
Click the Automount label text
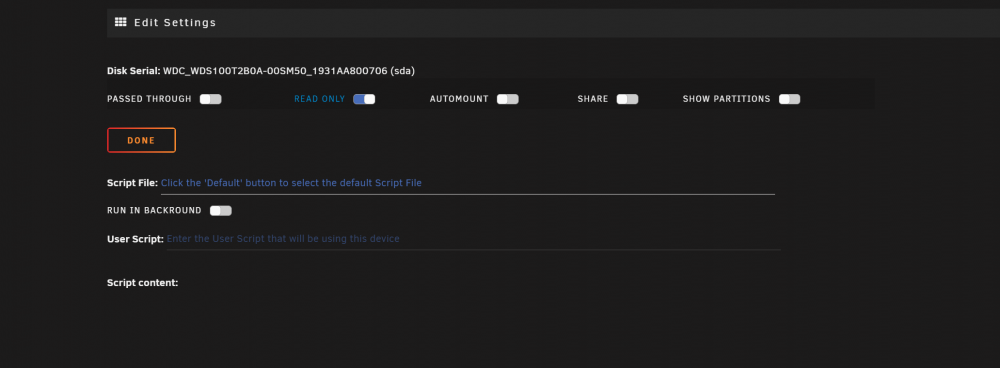click(459, 99)
